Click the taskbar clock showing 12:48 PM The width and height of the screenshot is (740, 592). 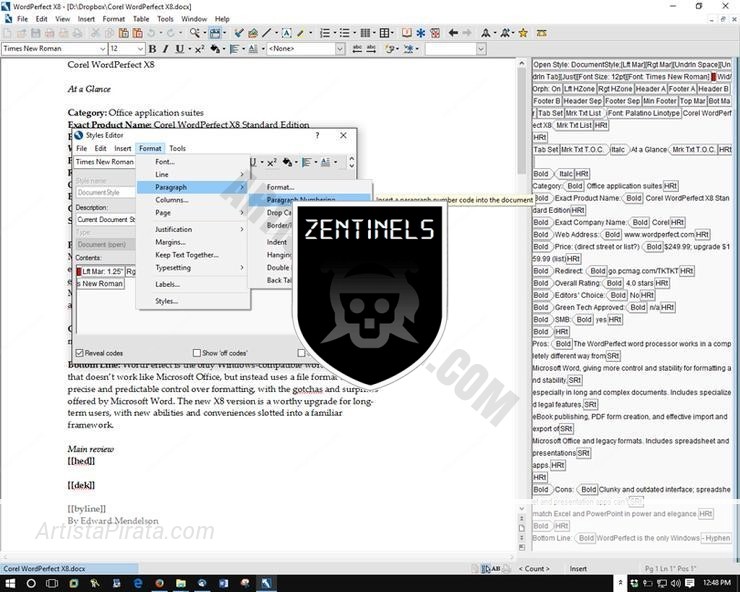(717, 583)
